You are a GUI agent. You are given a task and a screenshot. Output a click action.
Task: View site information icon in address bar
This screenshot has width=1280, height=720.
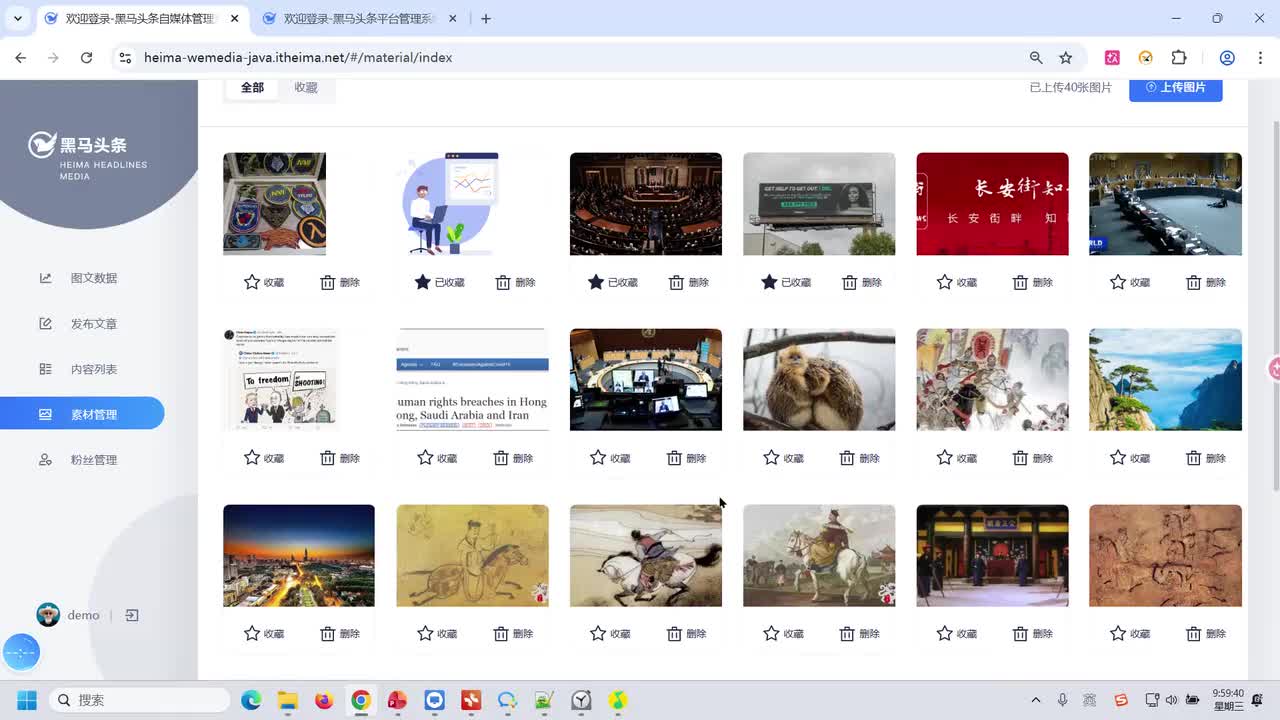point(125,58)
